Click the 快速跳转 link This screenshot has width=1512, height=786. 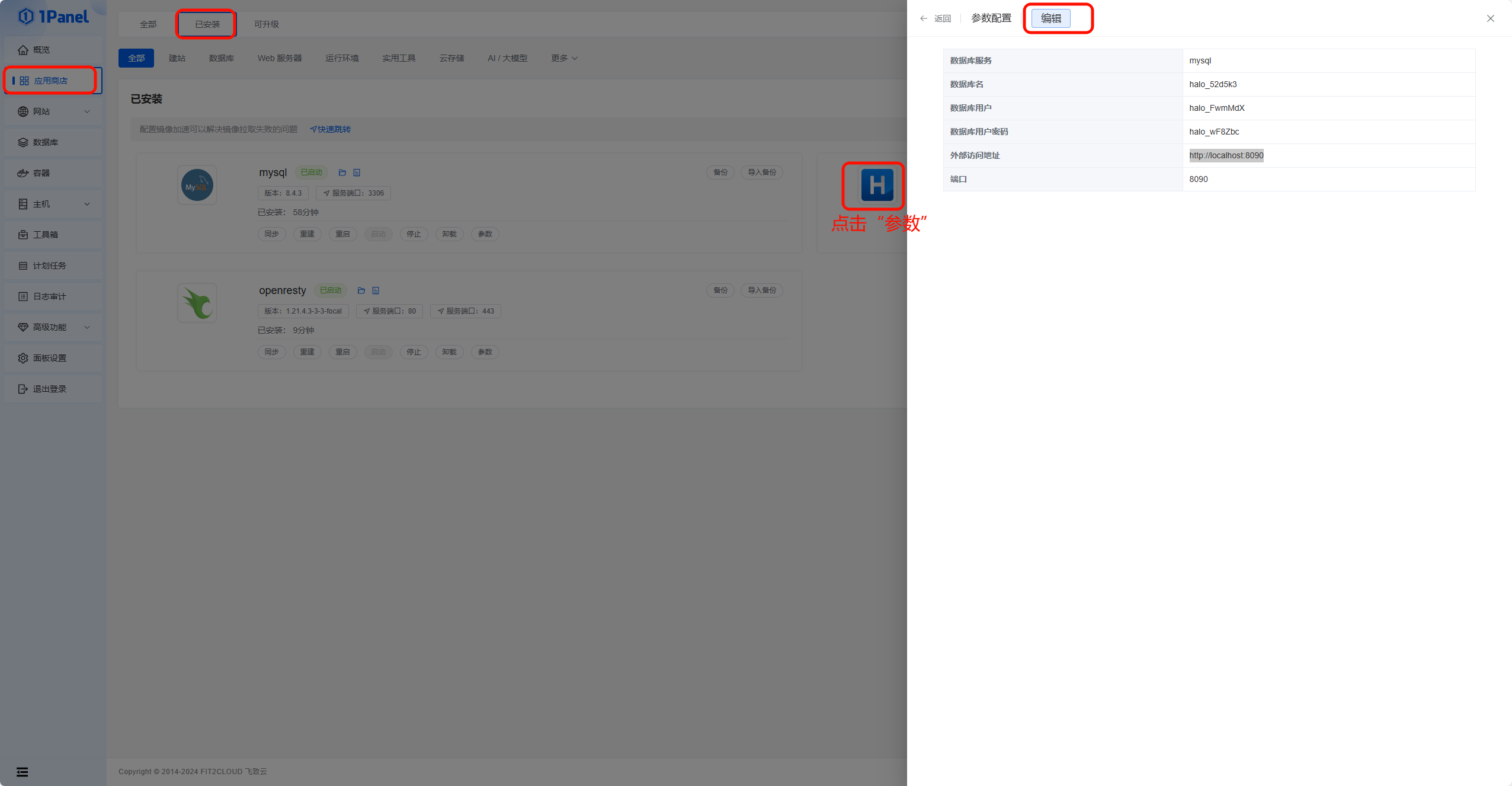click(331, 129)
